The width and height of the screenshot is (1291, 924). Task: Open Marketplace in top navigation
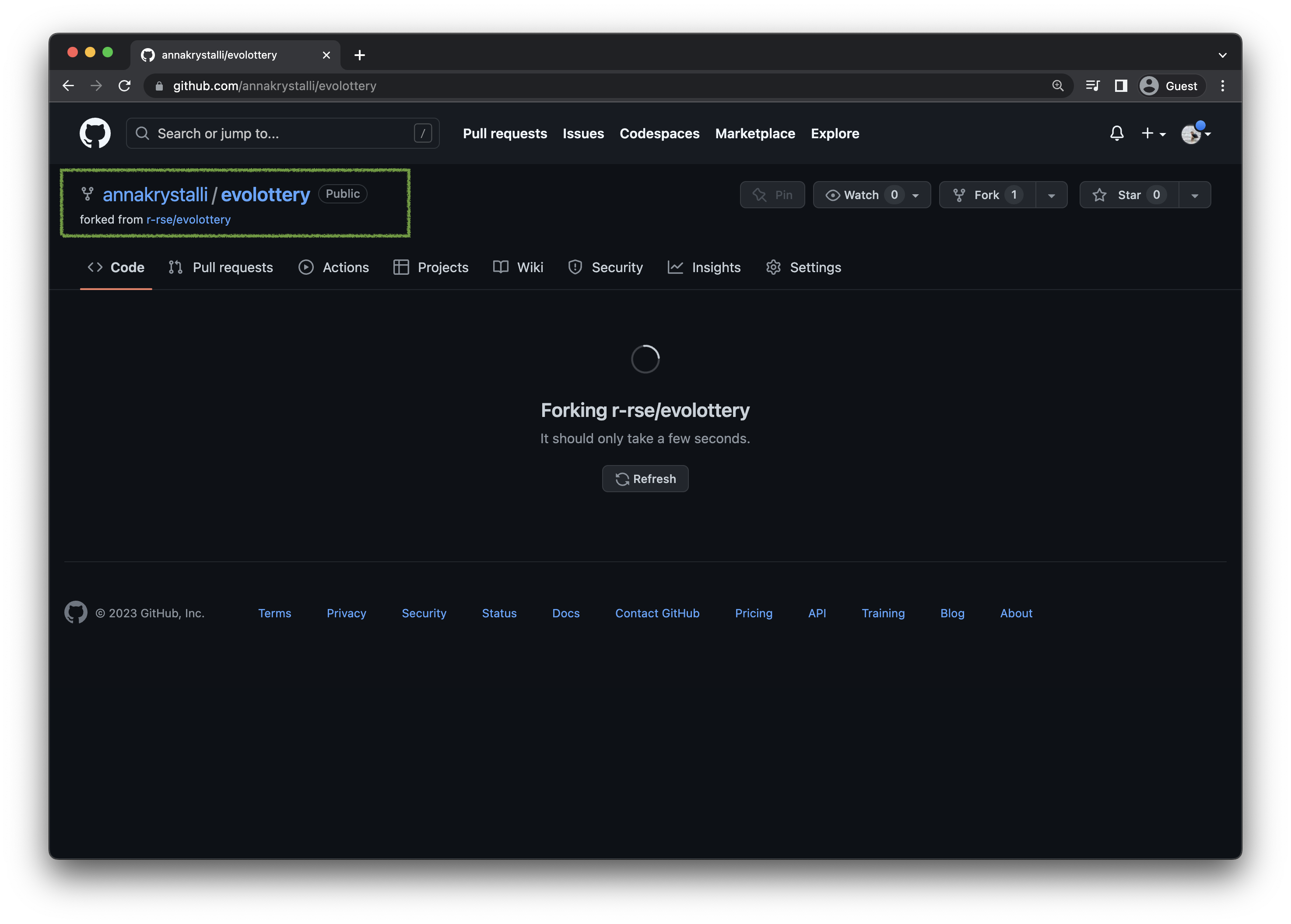pyautogui.click(x=755, y=133)
